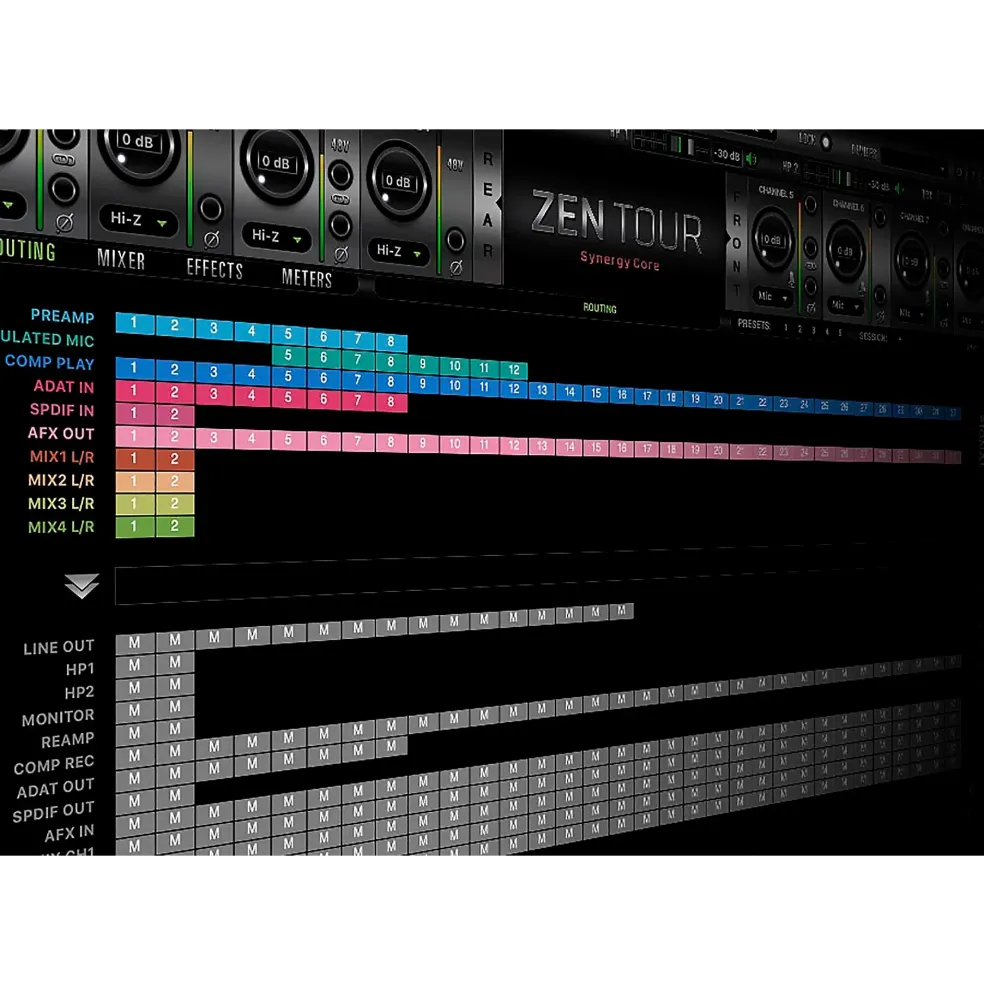Click link icon on cut-off leftmost rear channel
The height and width of the screenshot is (985, 984).
coord(63,160)
